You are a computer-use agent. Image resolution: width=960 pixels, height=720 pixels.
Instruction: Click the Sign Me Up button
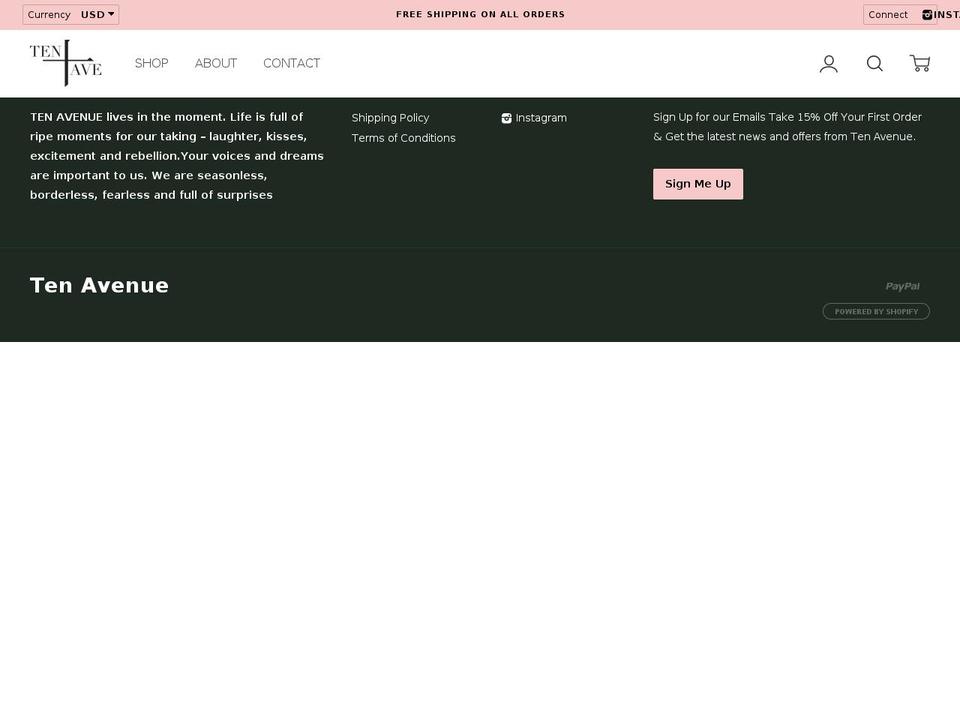pyautogui.click(x=698, y=184)
